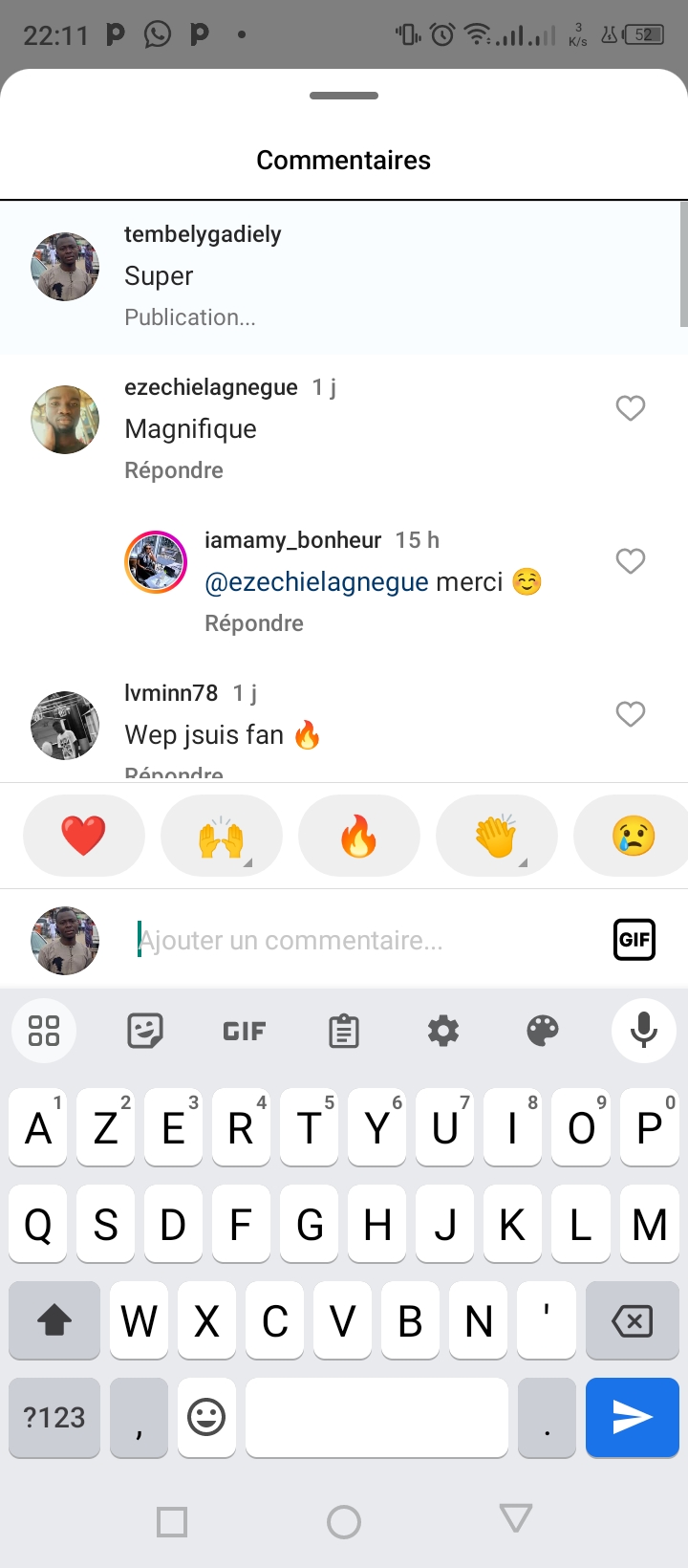
Task: Like lvminn78's "Wep jsuis fan" comment
Action: [x=631, y=714]
